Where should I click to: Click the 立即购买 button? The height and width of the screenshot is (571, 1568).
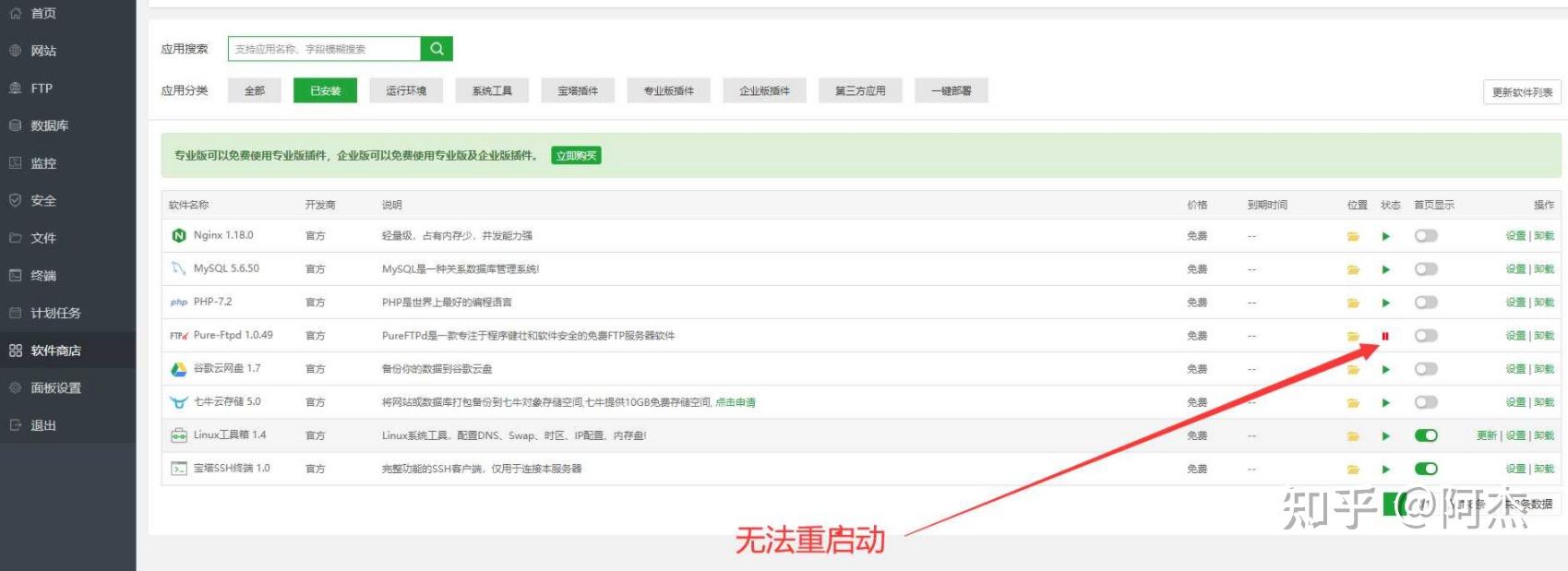(577, 156)
